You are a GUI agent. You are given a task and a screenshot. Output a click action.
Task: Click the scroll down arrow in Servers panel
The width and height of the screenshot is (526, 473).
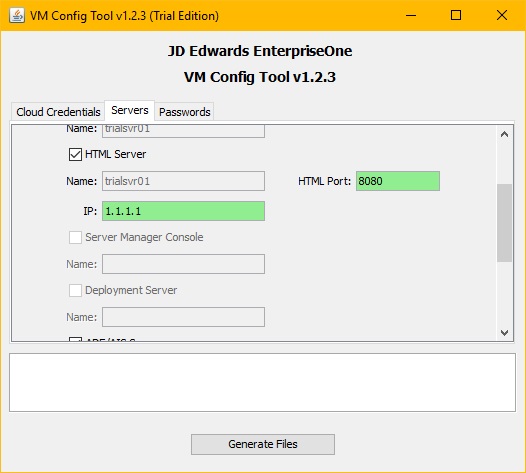click(504, 333)
